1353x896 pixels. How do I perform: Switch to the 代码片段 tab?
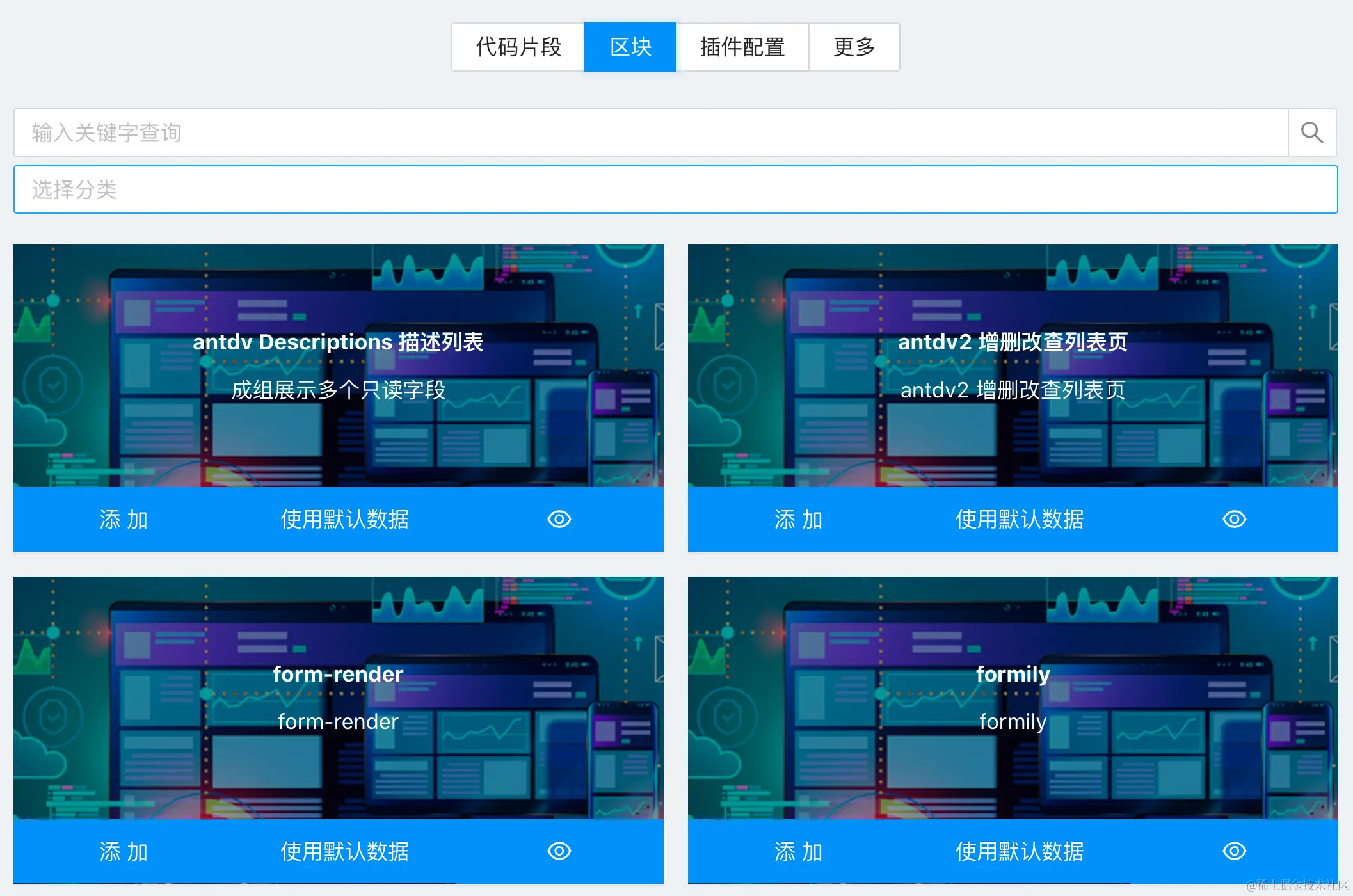(518, 47)
